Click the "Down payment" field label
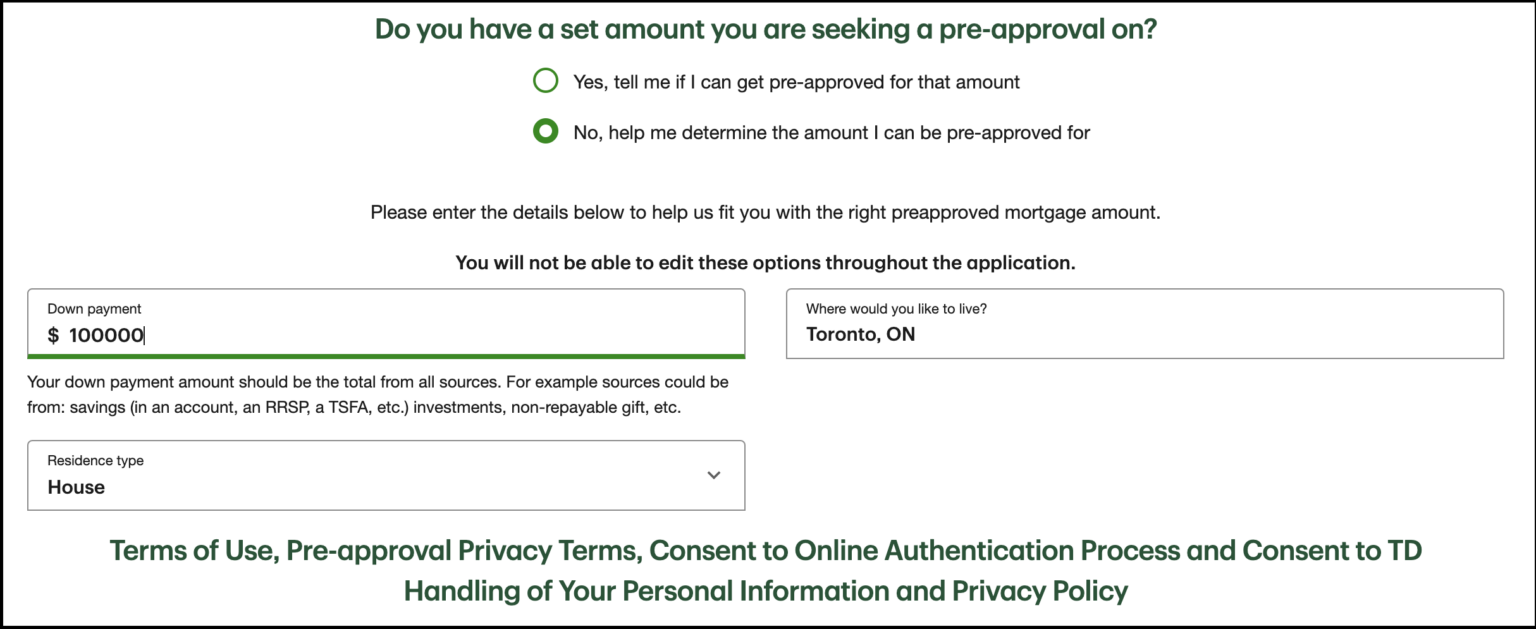Viewport: 1536px width, 629px height. 94,309
